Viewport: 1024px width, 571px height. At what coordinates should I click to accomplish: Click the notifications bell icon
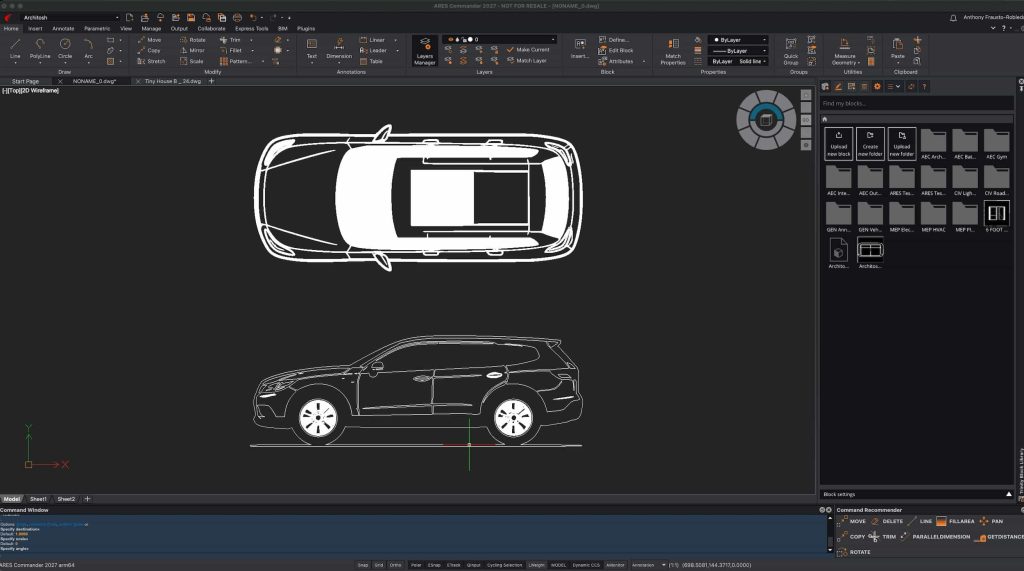click(953, 18)
